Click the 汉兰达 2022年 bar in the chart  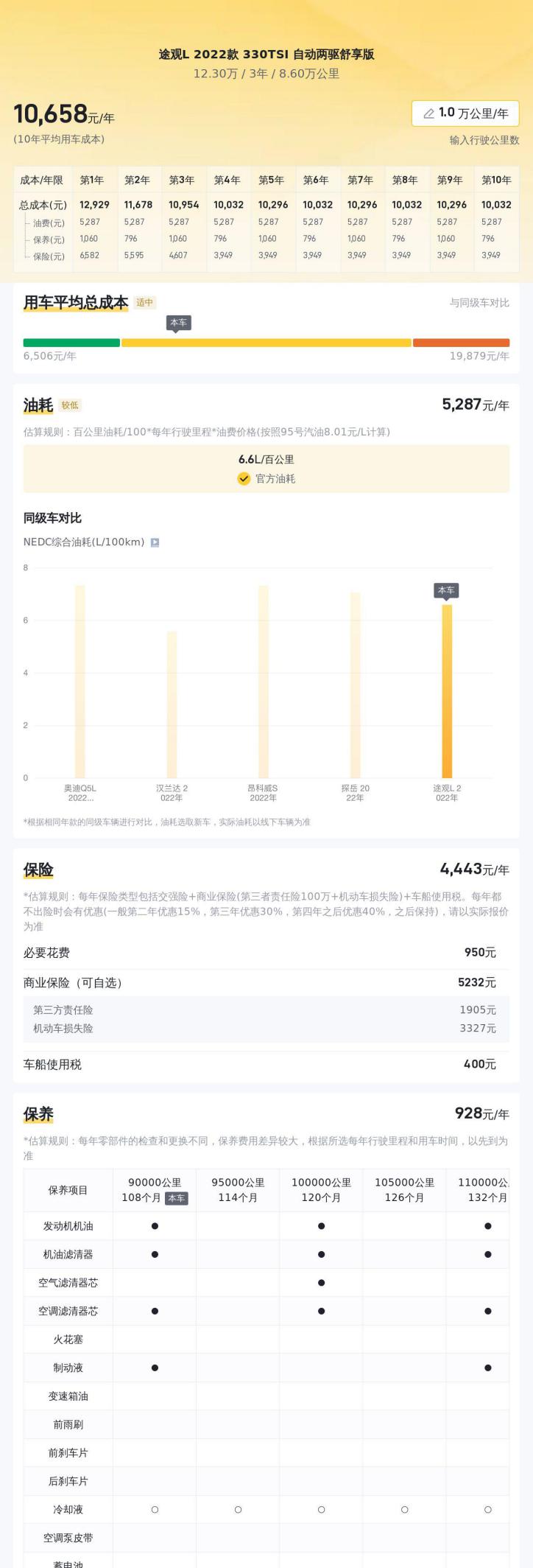pos(172,704)
